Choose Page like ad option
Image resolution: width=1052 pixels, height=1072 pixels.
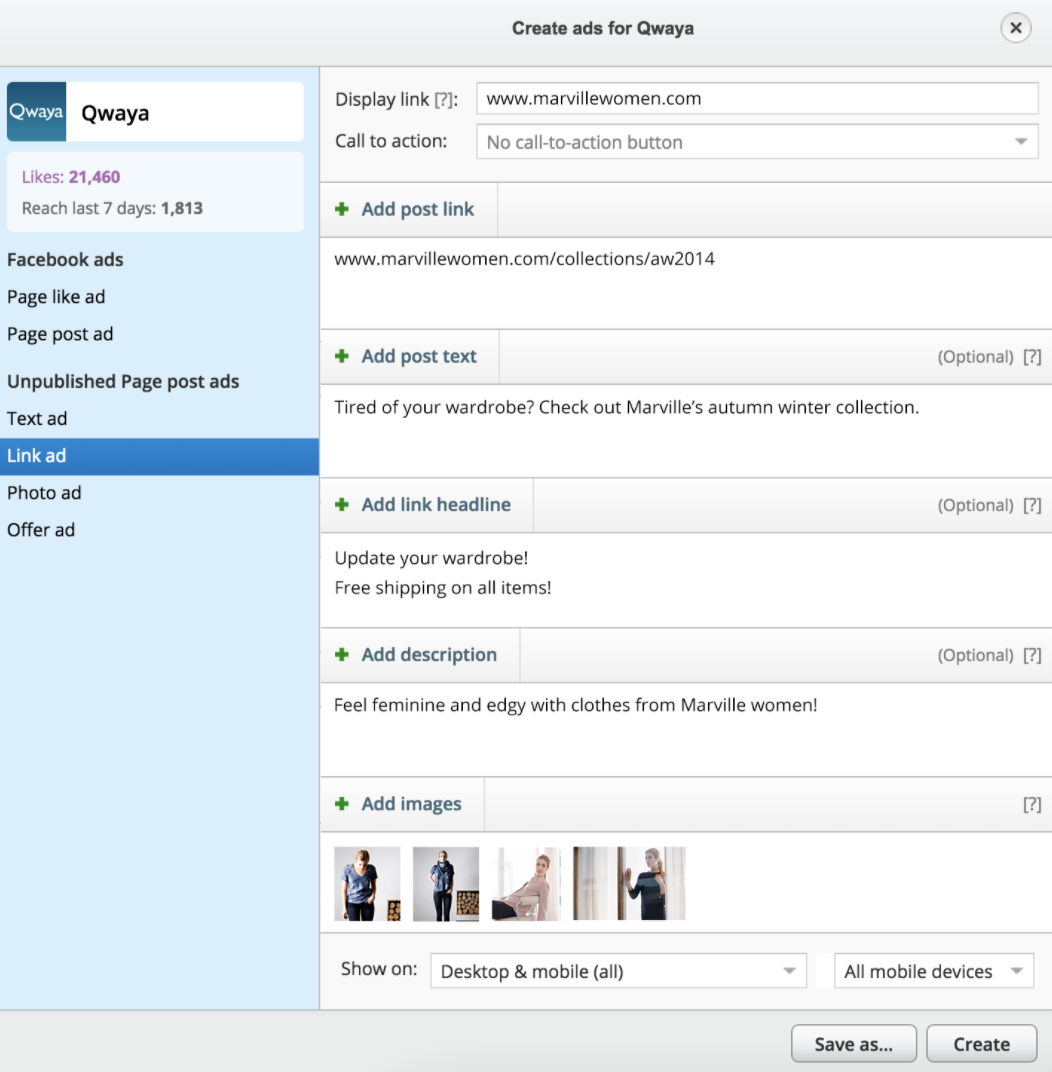(x=56, y=297)
